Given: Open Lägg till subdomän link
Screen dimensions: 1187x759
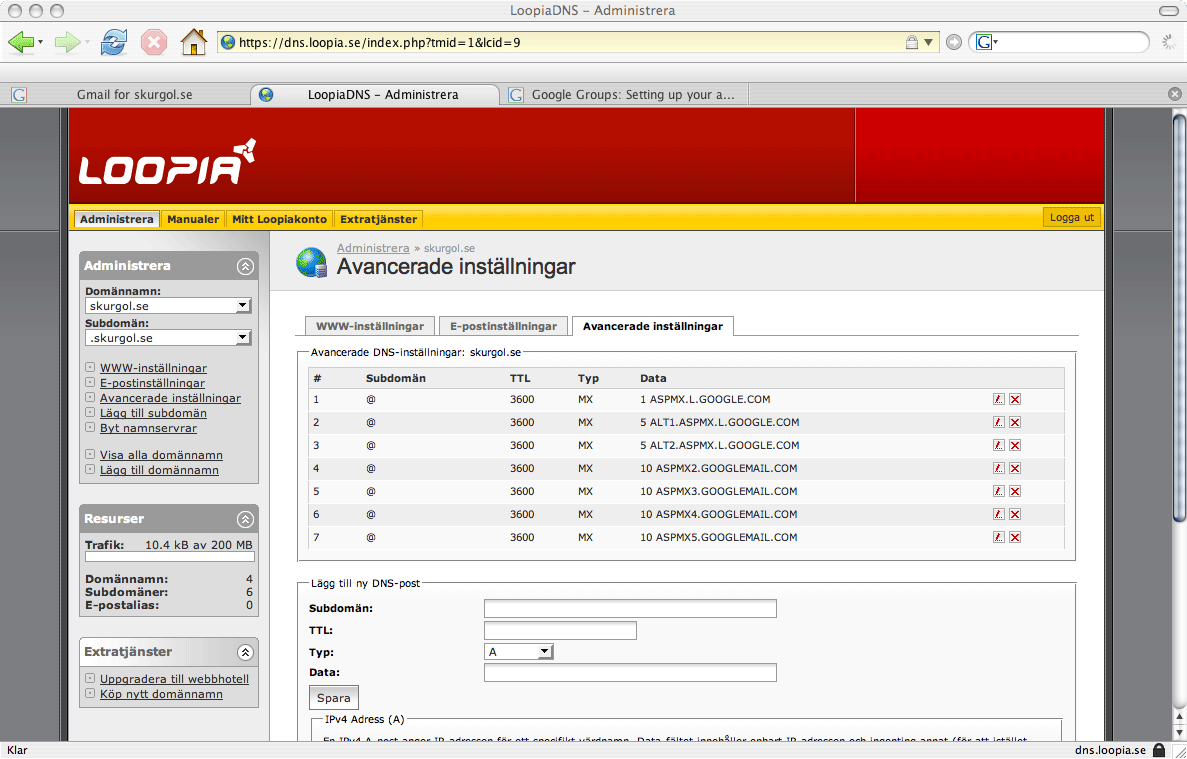Looking at the screenshot, I should (x=153, y=413).
